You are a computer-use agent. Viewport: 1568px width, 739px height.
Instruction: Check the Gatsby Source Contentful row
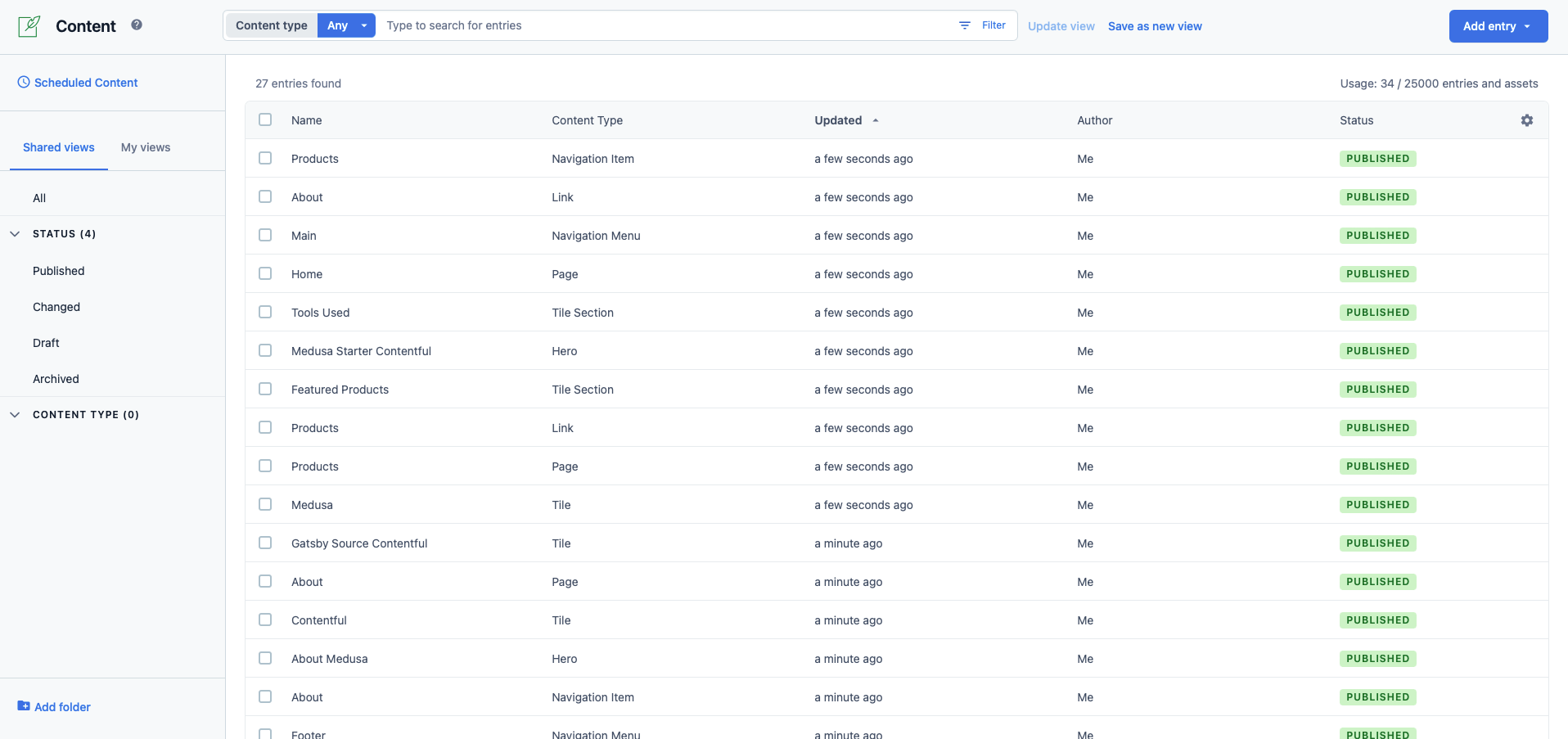(x=265, y=543)
